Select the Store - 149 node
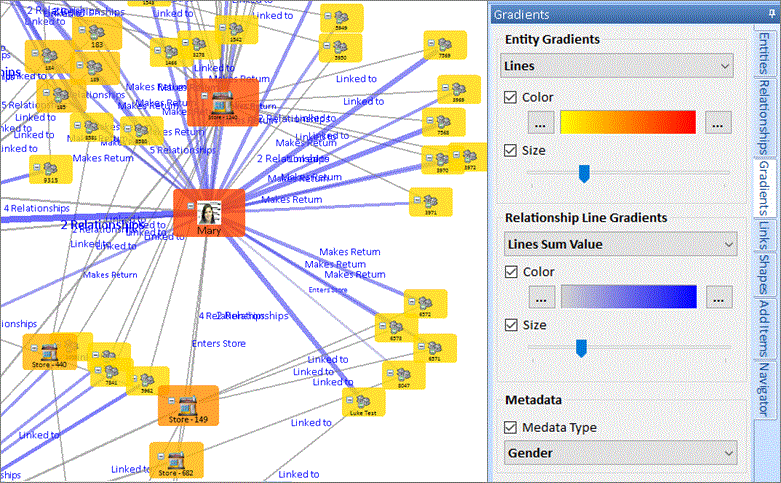 click(187, 406)
